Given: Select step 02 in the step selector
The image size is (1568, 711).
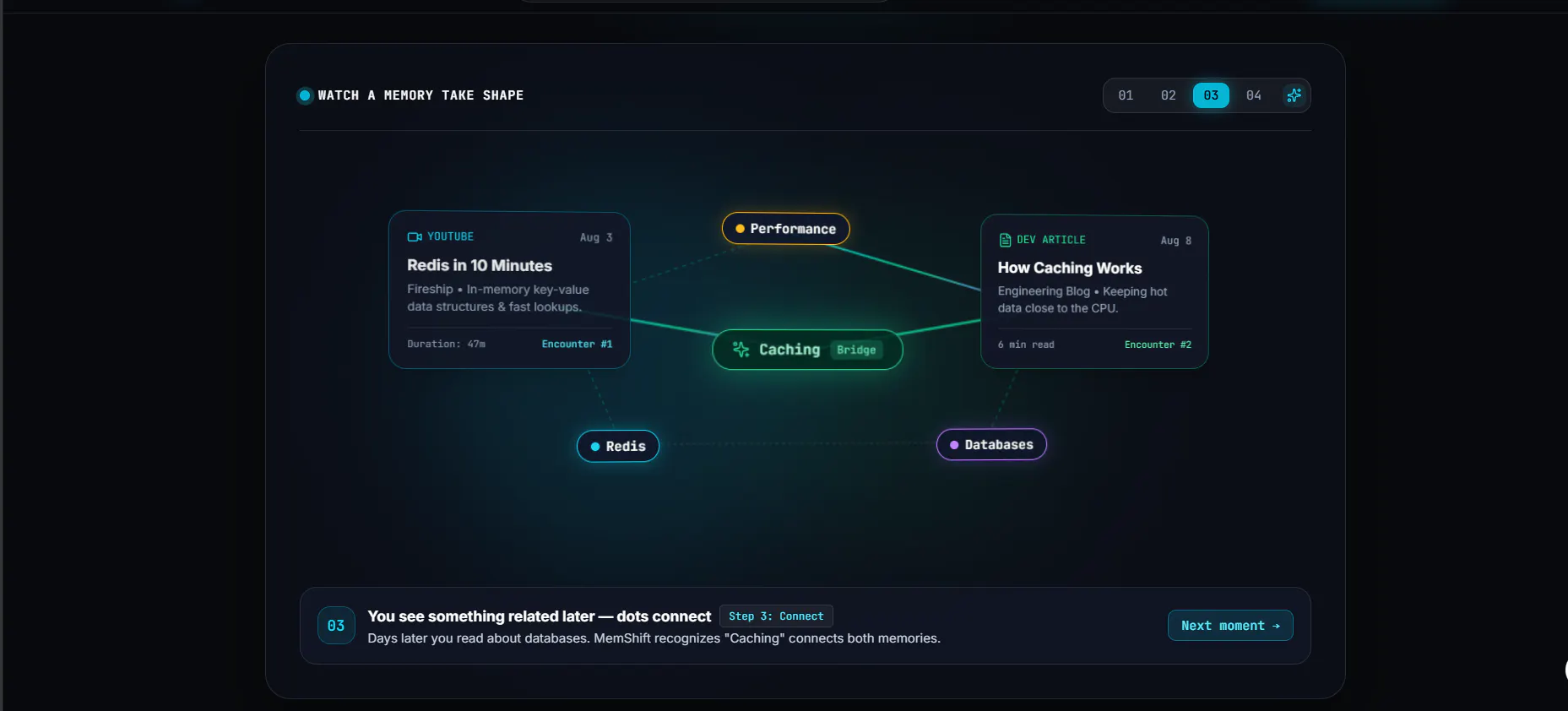Looking at the screenshot, I should coord(1169,95).
